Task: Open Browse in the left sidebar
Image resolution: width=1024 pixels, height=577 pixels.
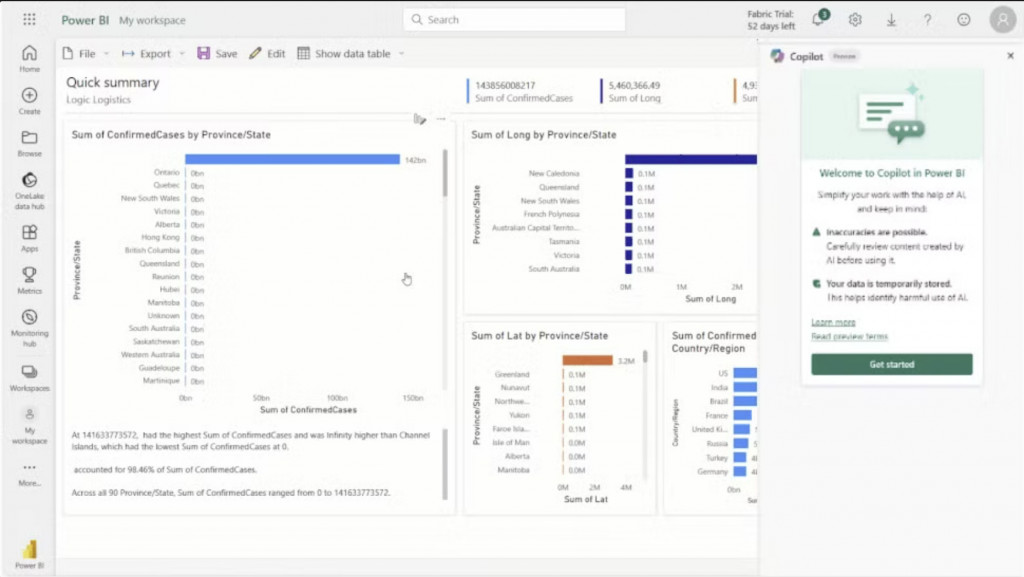Action: tap(29, 143)
